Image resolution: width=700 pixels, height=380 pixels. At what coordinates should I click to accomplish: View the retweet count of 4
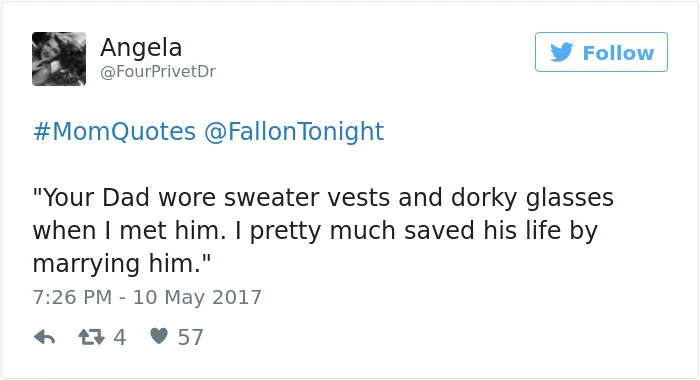120,337
